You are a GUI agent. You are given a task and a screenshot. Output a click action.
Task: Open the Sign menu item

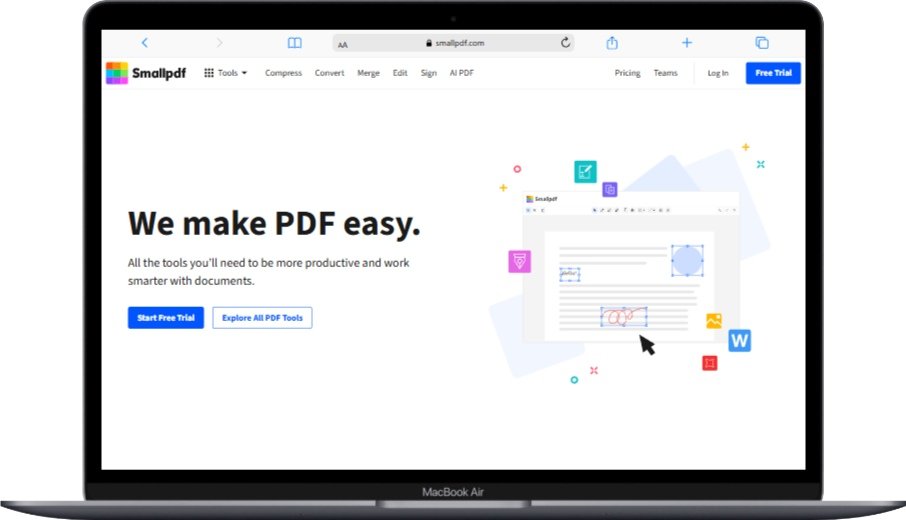coord(429,73)
